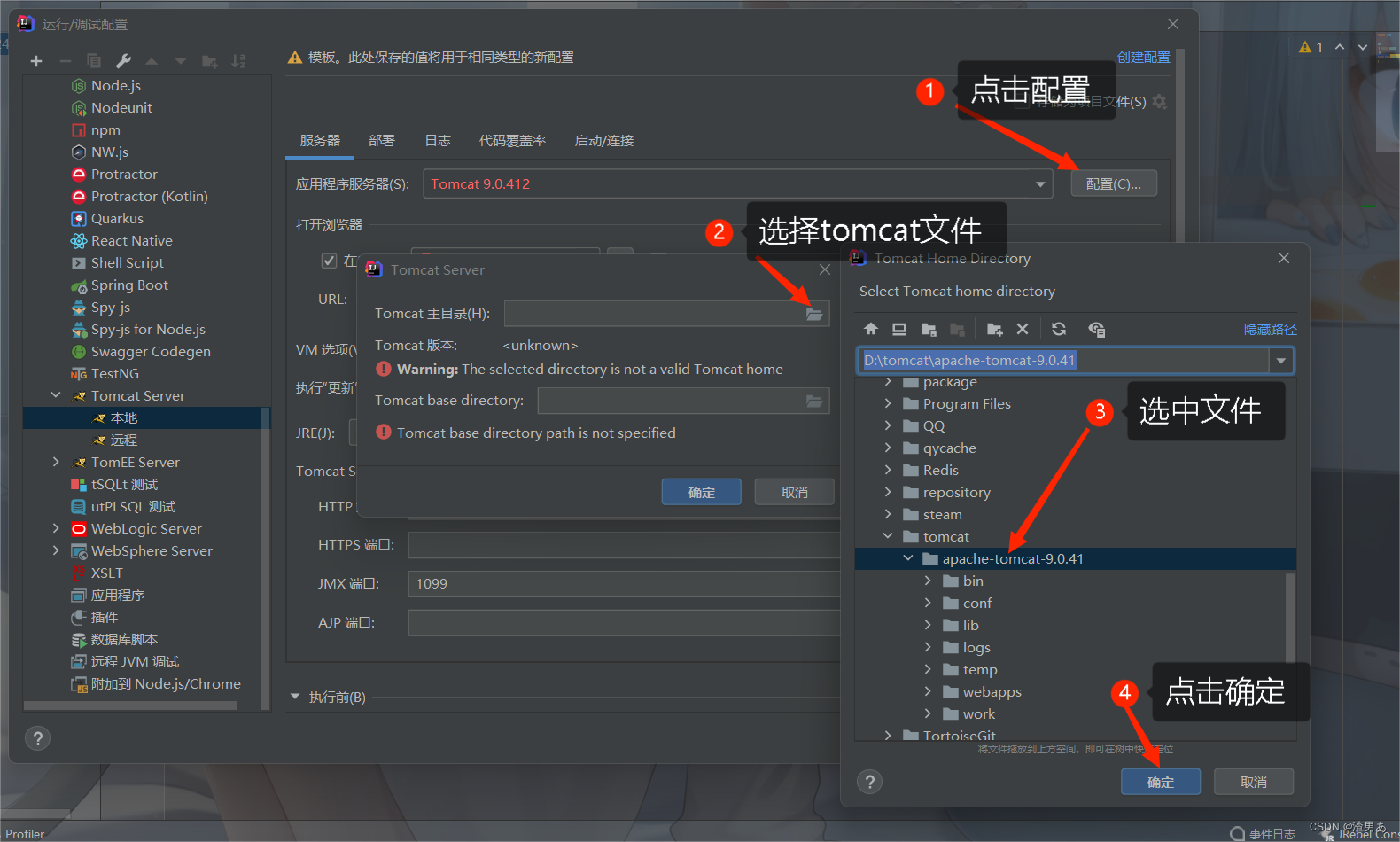This screenshot has height=842, width=1400.
Task: Refresh the file chooser directory tree
Action: (x=1059, y=329)
